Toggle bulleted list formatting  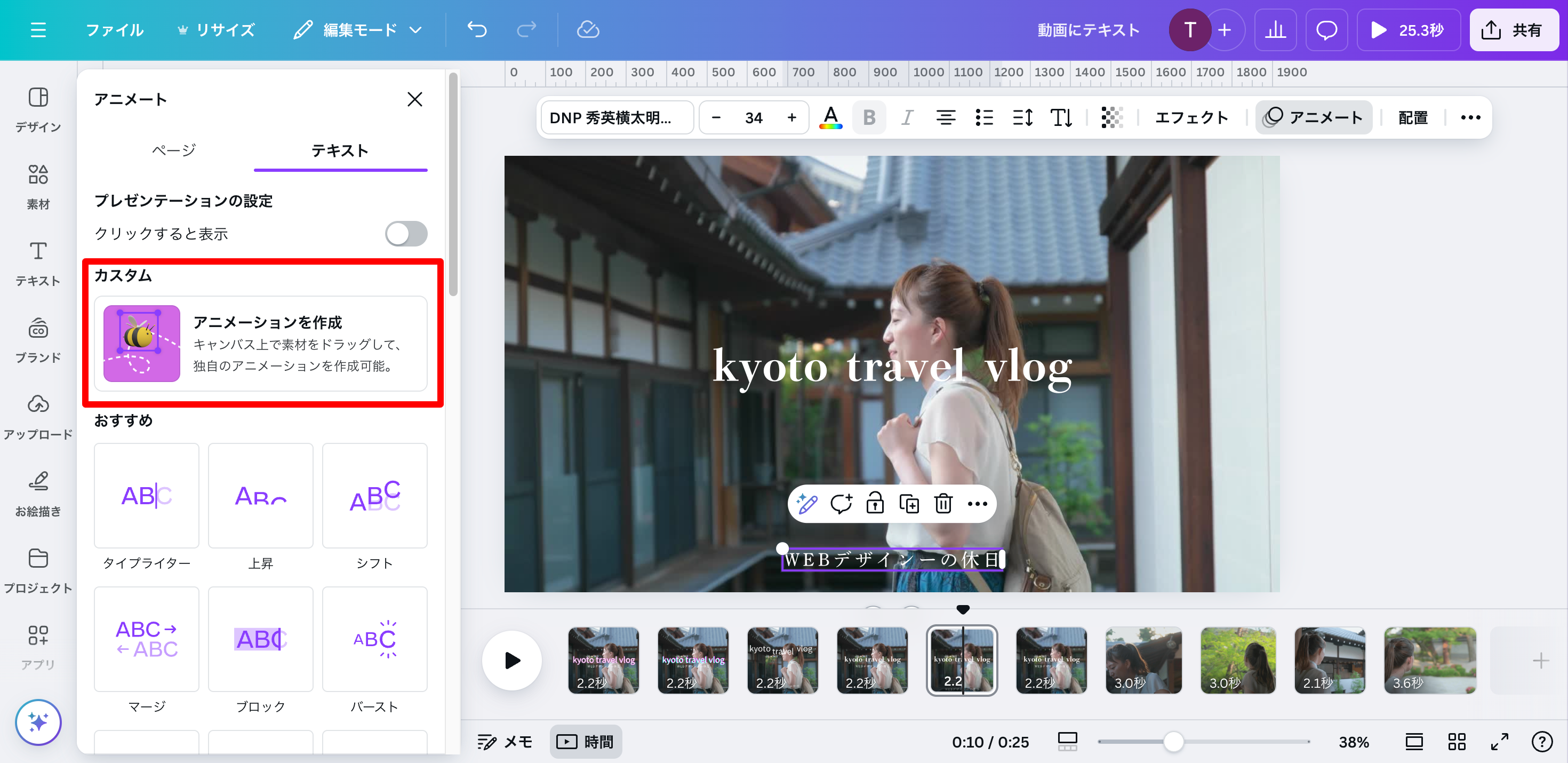coord(983,117)
